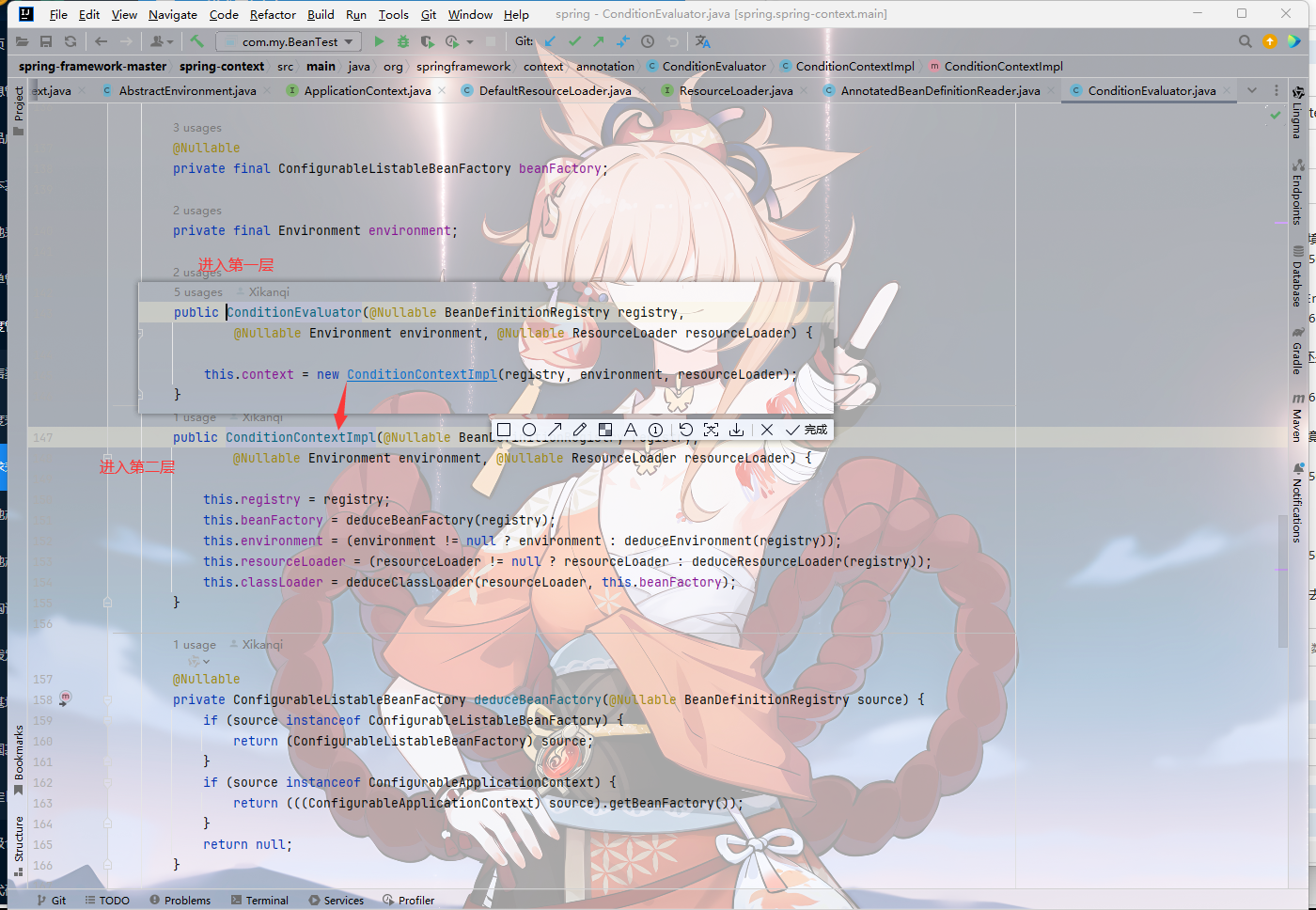This screenshot has width=1316, height=910.
Task: Open Git show history clock icon
Action: [x=648, y=41]
